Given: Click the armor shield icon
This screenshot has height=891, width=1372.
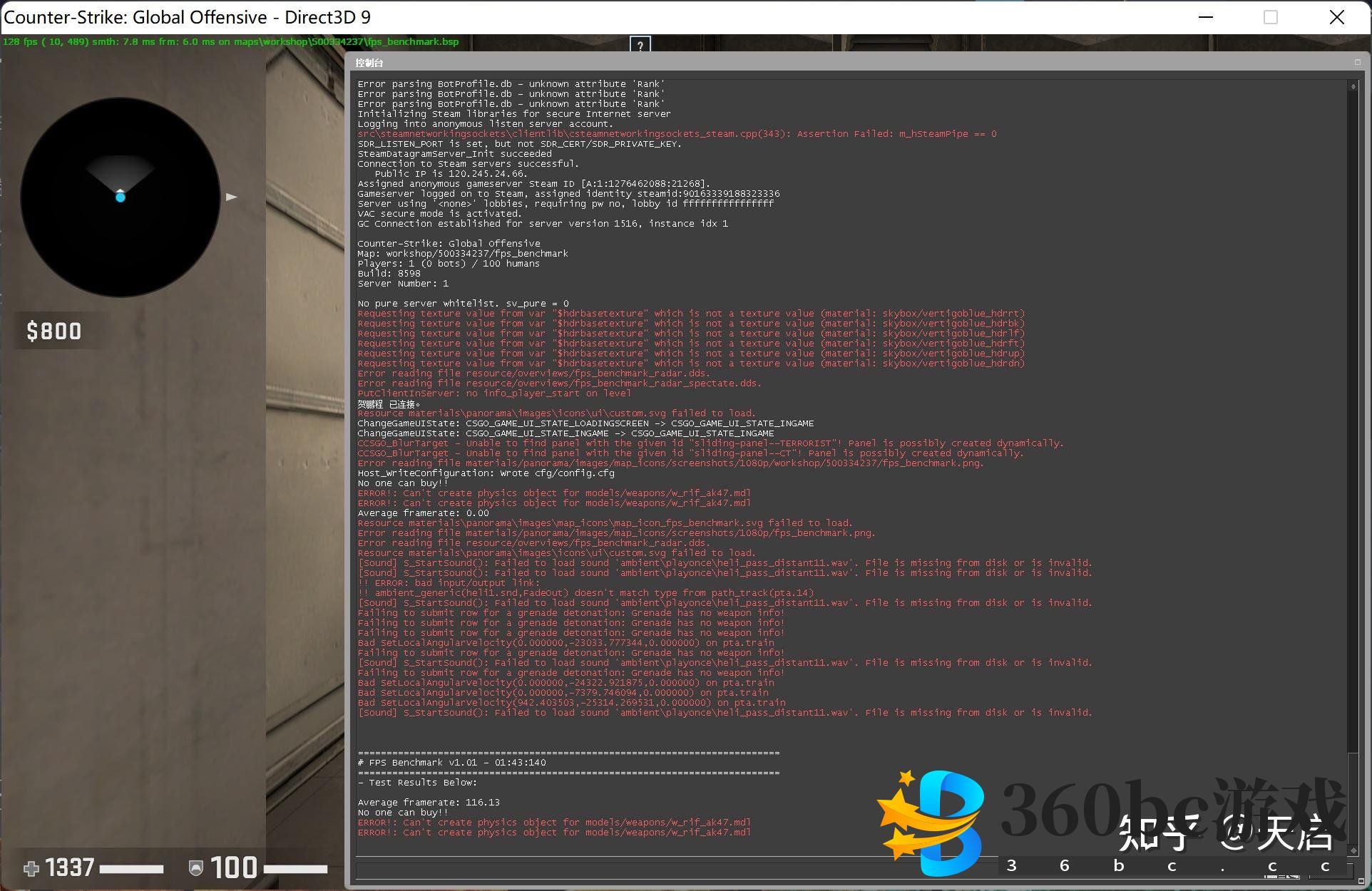Looking at the screenshot, I should pos(196,867).
